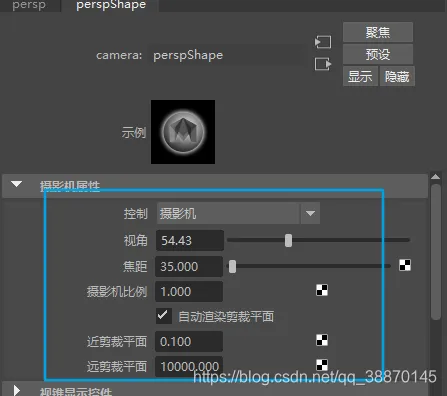Select the perspShape tab
Image resolution: width=447 pixels, height=396 pixels.
[x=111, y=5]
